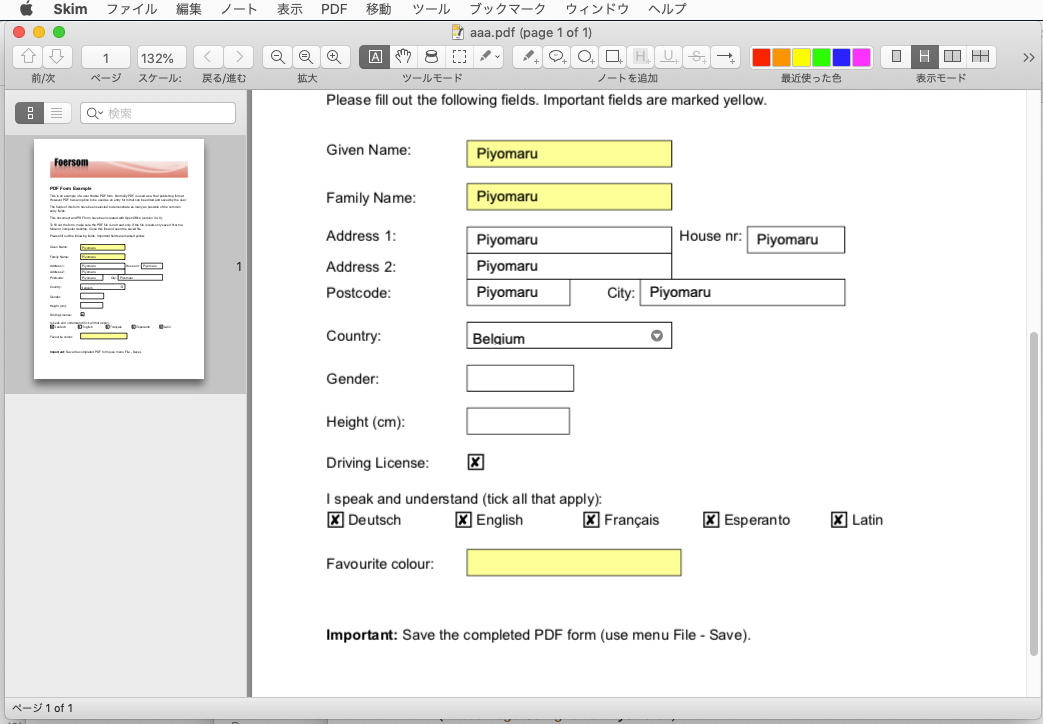Screen dimensions: 1043x724
Task: Uncheck the Esperanto checkbox
Action: pos(710,519)
